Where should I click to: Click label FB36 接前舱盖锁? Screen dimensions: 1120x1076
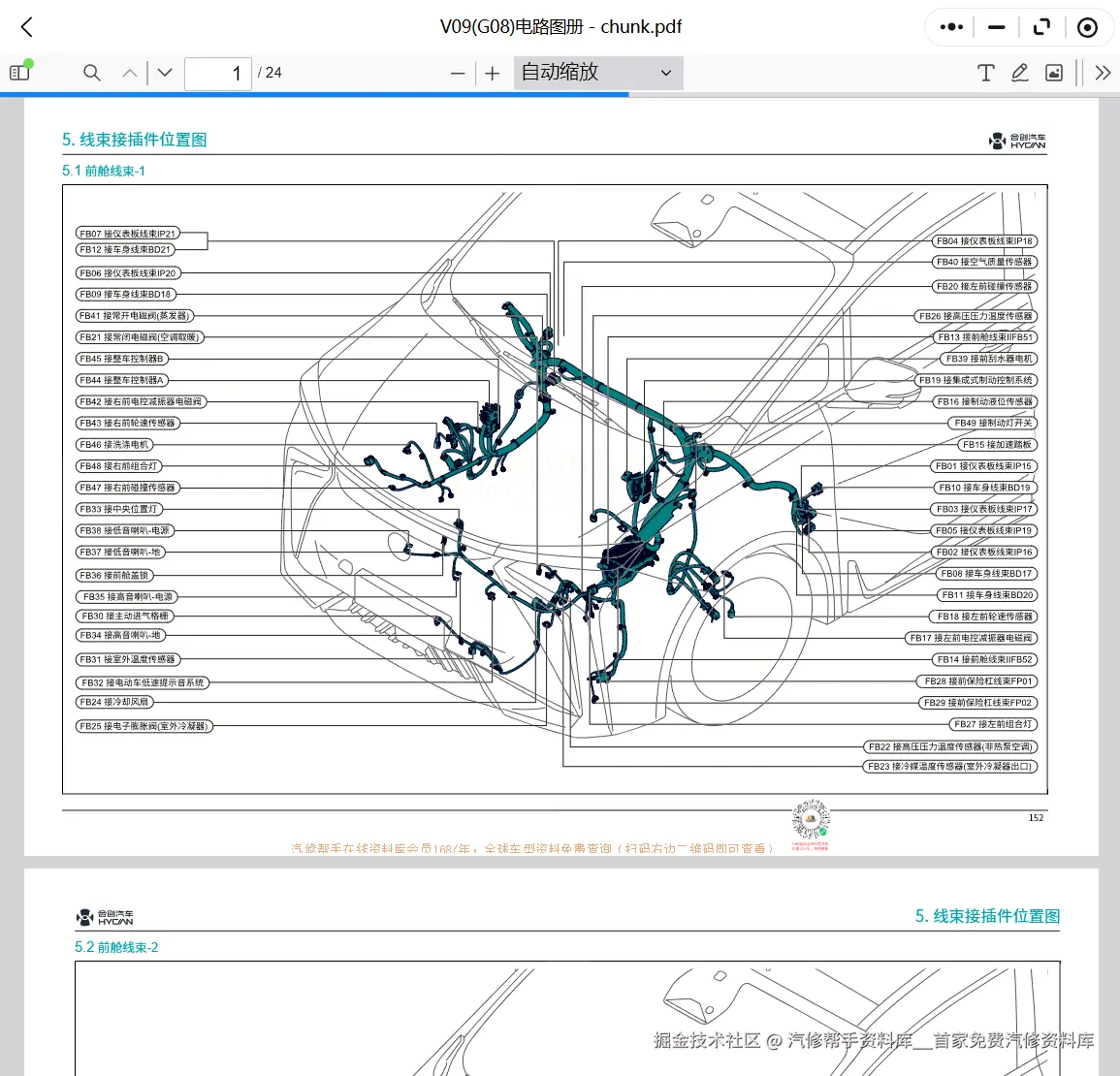(x=114, y=575)
